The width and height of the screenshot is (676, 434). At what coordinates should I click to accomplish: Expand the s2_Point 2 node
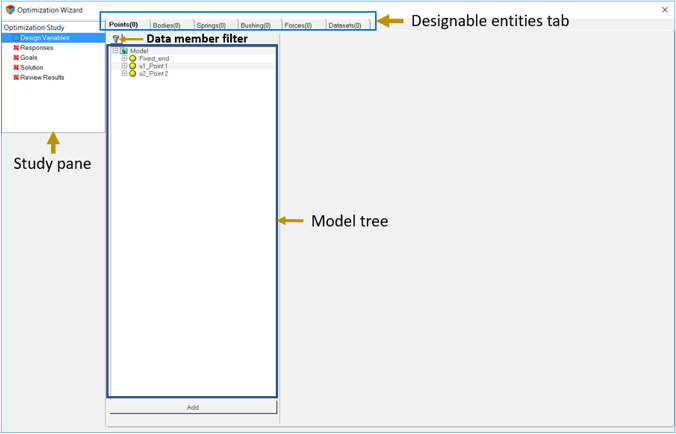click(124, 74)
